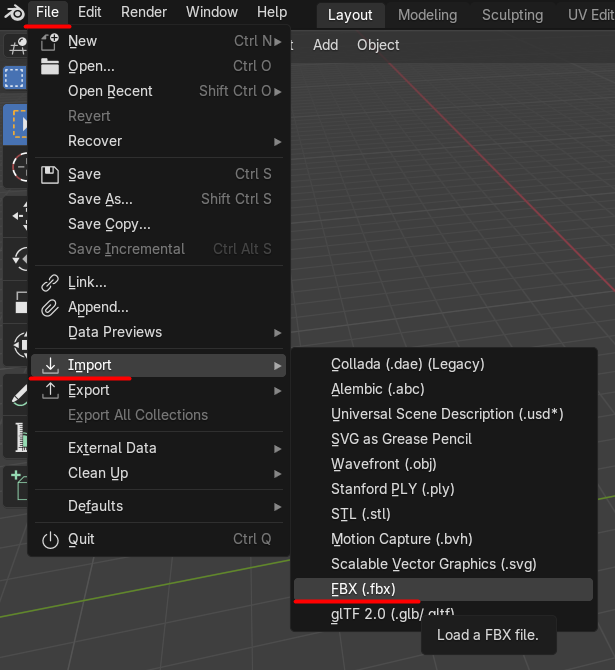The height and width of the screenshot is (670, 615).
Task: Open the Window menu
Action: [x=212, y=12]
